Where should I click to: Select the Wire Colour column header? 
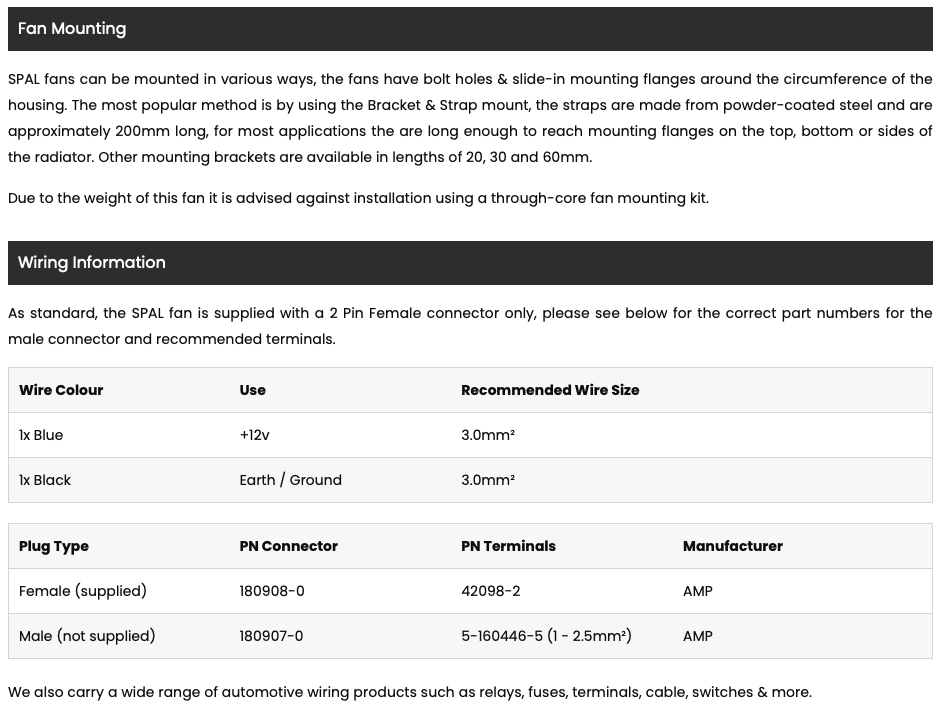[61, 390]
